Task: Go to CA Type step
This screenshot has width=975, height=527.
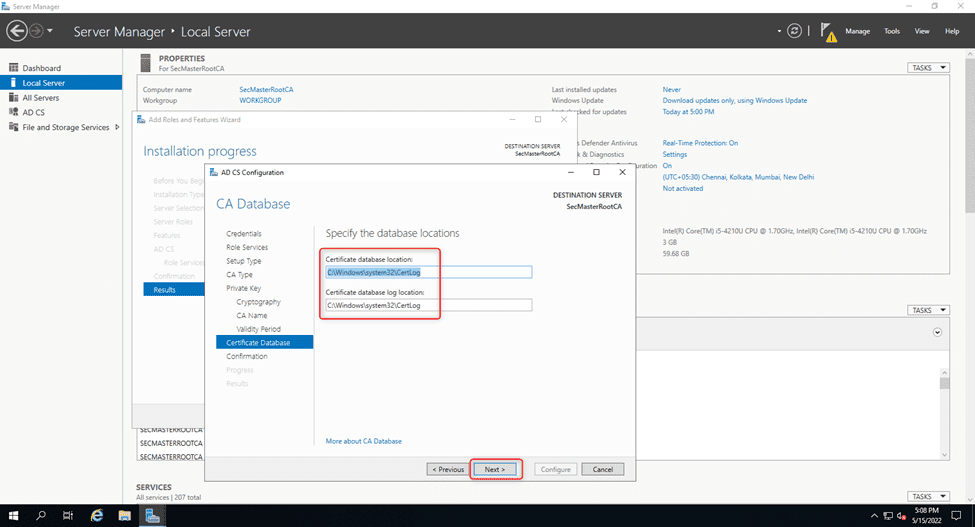Action: pyautogui.click(x=239, y=275)
